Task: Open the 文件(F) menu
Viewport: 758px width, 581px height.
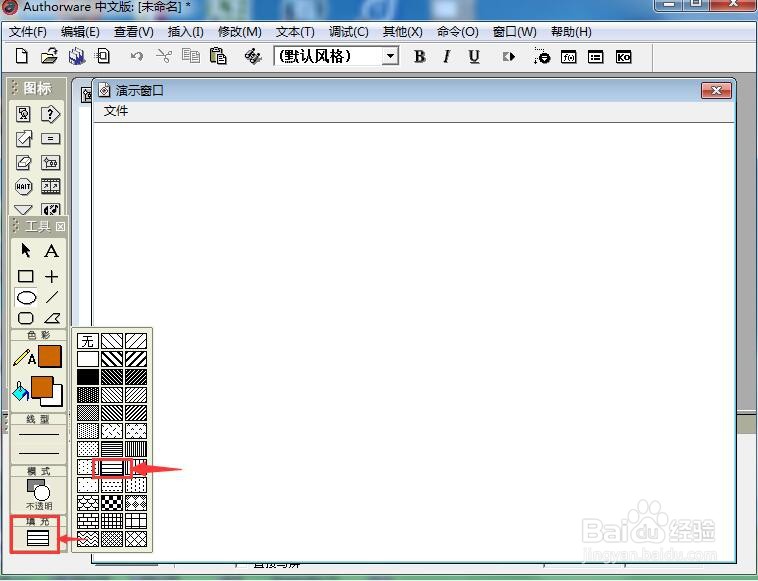Action: pyautogui.click(x=28, y=32)
